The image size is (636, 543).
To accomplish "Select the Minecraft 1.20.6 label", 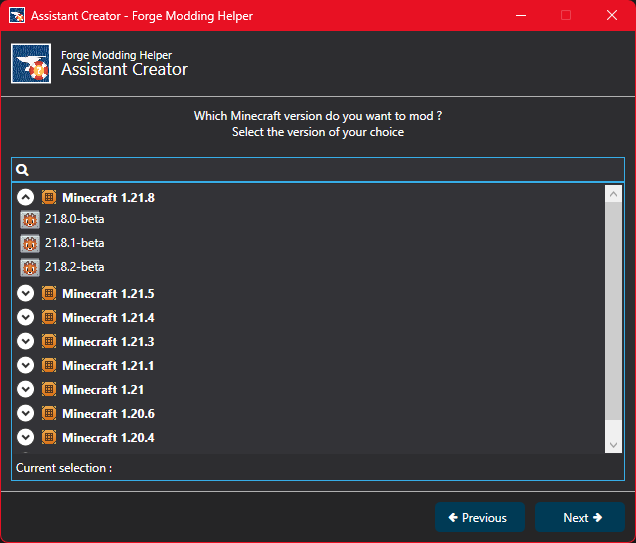I will tap(108, 413).
